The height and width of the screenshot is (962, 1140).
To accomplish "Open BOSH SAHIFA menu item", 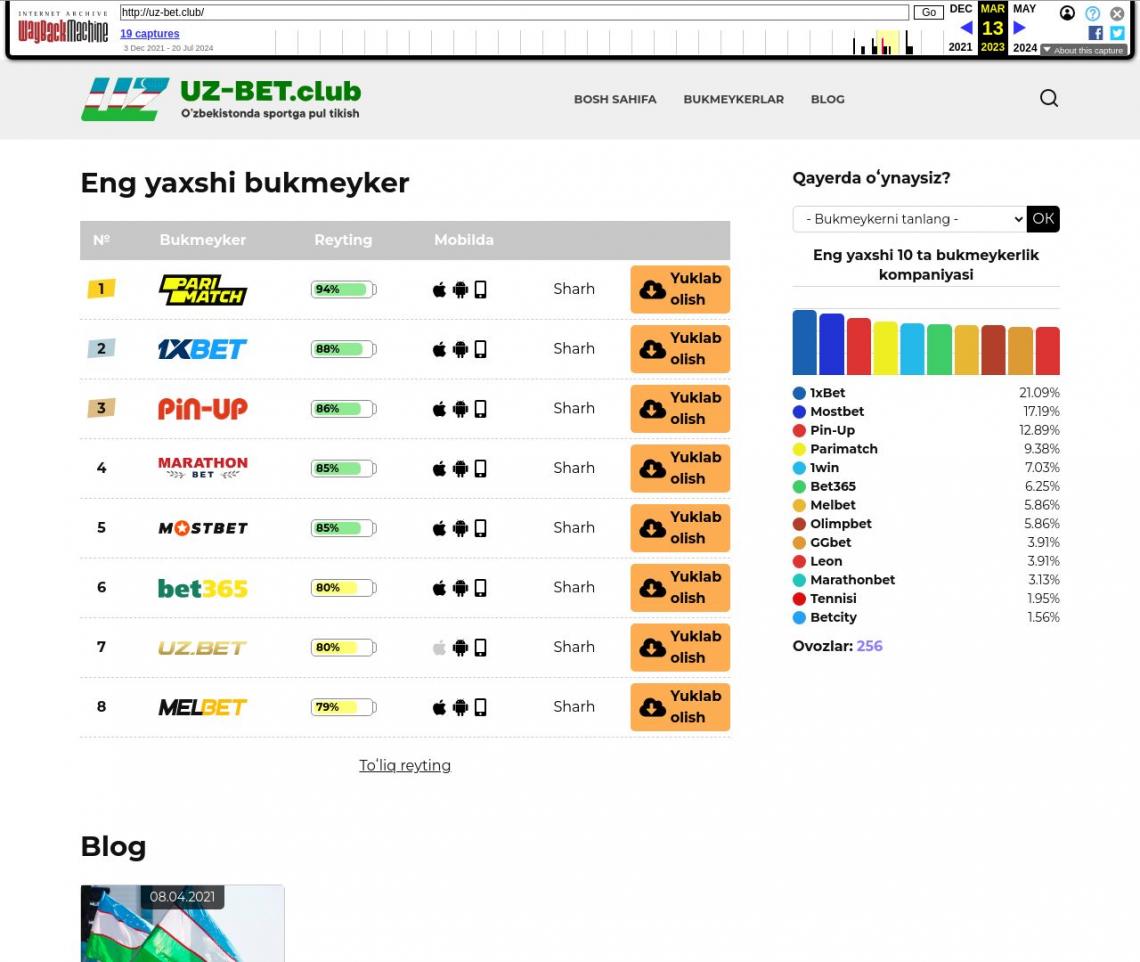I will click(x=615, y=100).
